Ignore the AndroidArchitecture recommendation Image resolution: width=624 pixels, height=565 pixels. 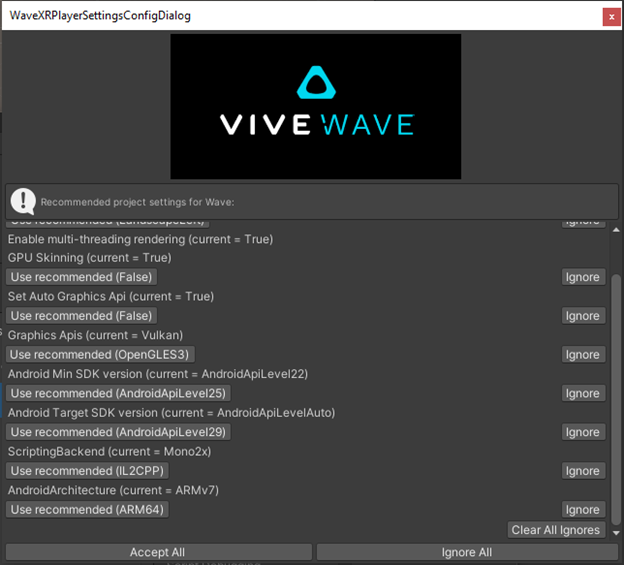click(582, 510)
